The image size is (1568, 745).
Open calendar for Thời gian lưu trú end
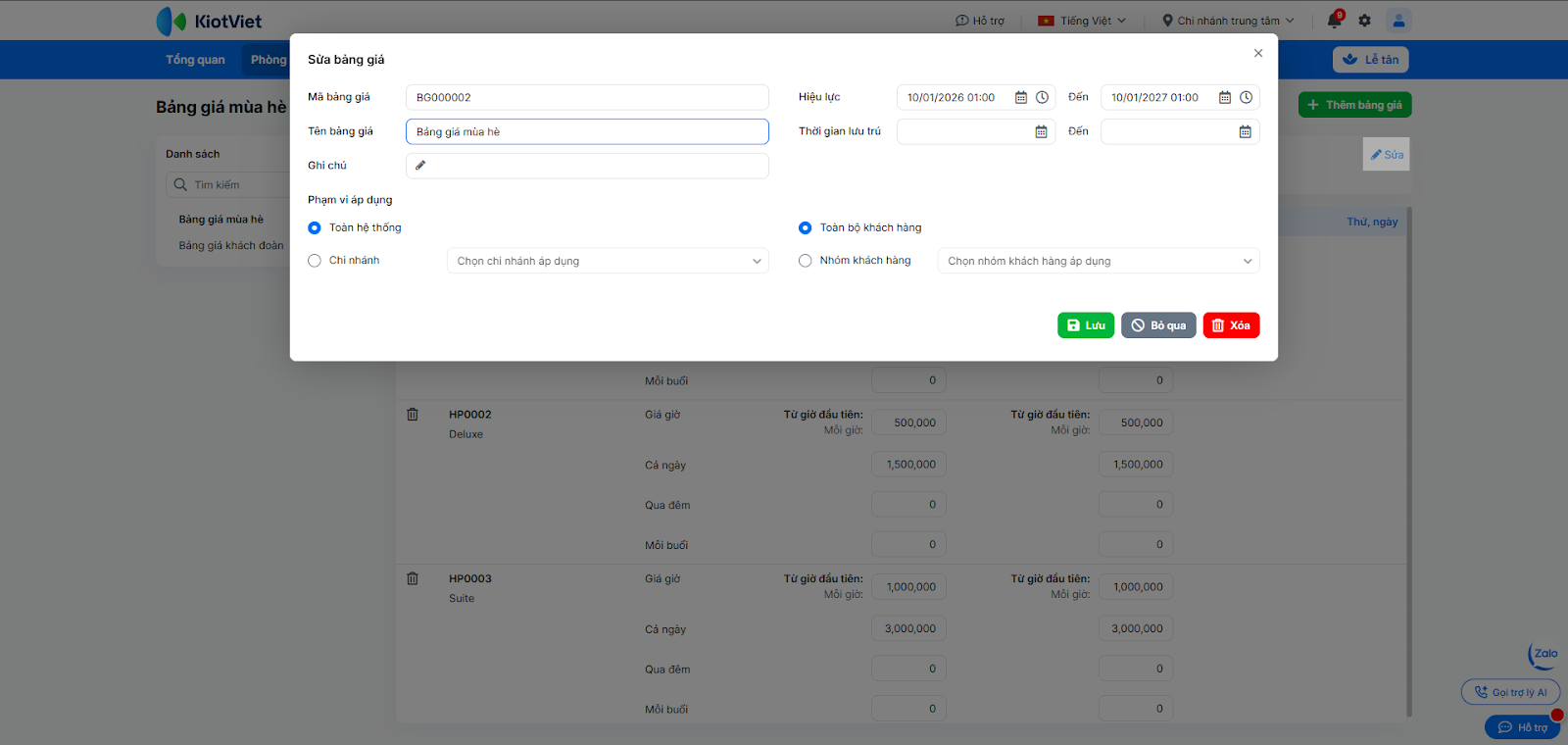1245,132
